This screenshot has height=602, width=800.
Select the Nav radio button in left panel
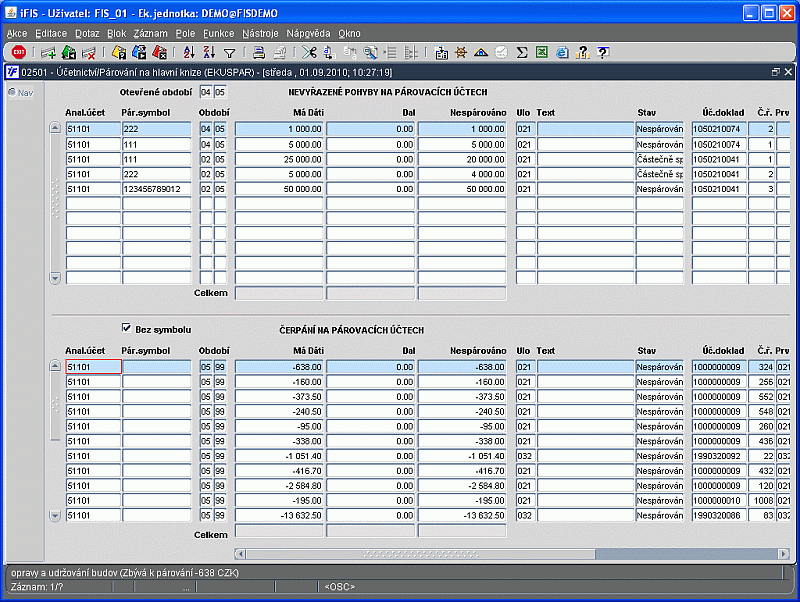coord(12,93)
